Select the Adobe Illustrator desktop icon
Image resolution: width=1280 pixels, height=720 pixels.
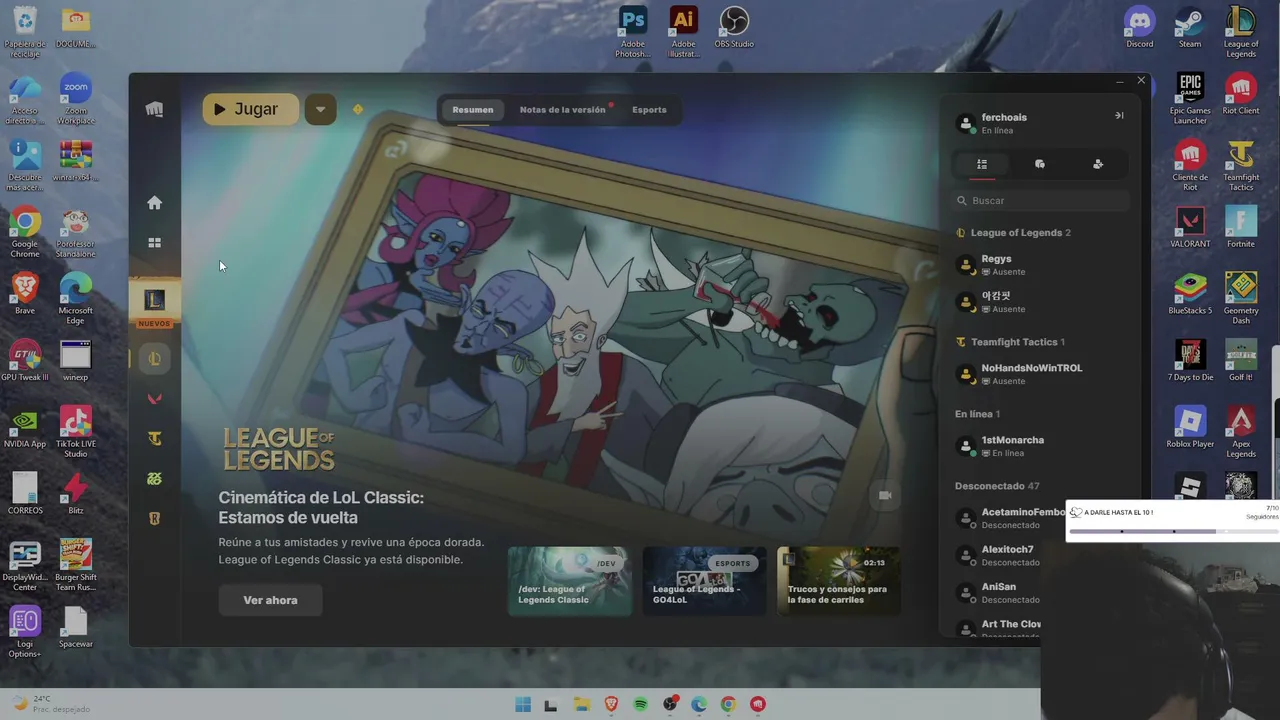[684, 33]
